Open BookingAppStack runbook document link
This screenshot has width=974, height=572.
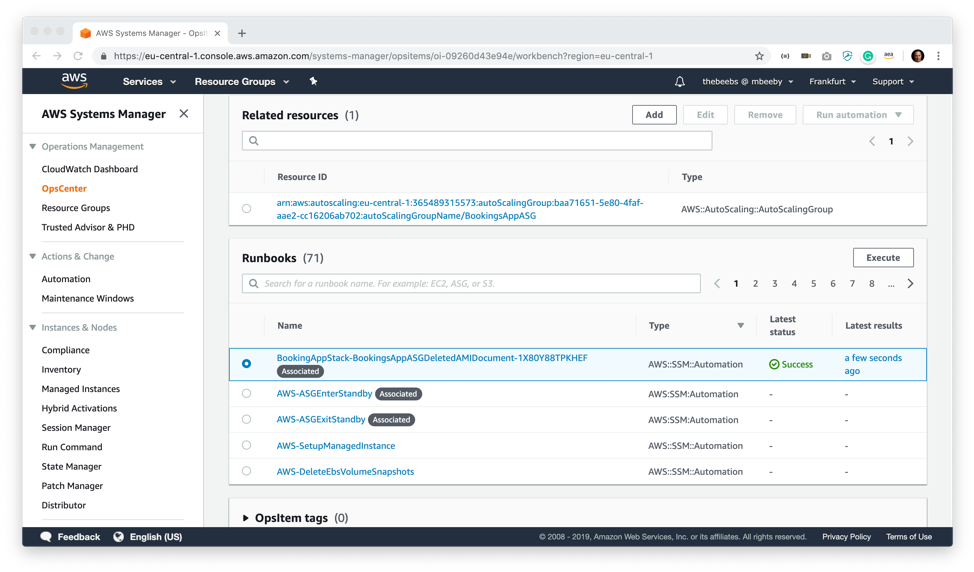pos(432,358)
